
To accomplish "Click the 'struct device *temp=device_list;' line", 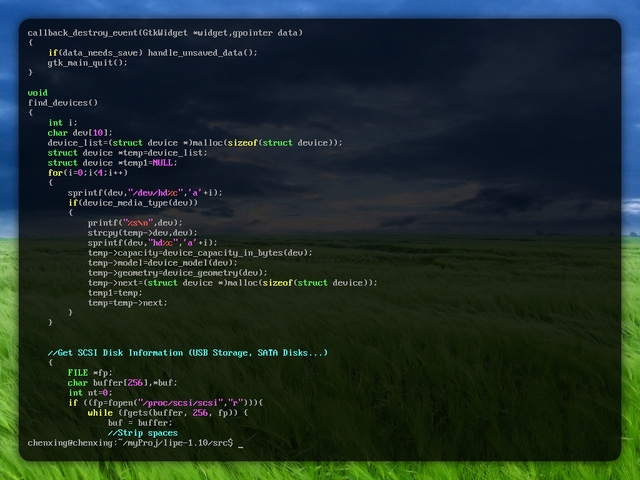I will coord(127,153).
